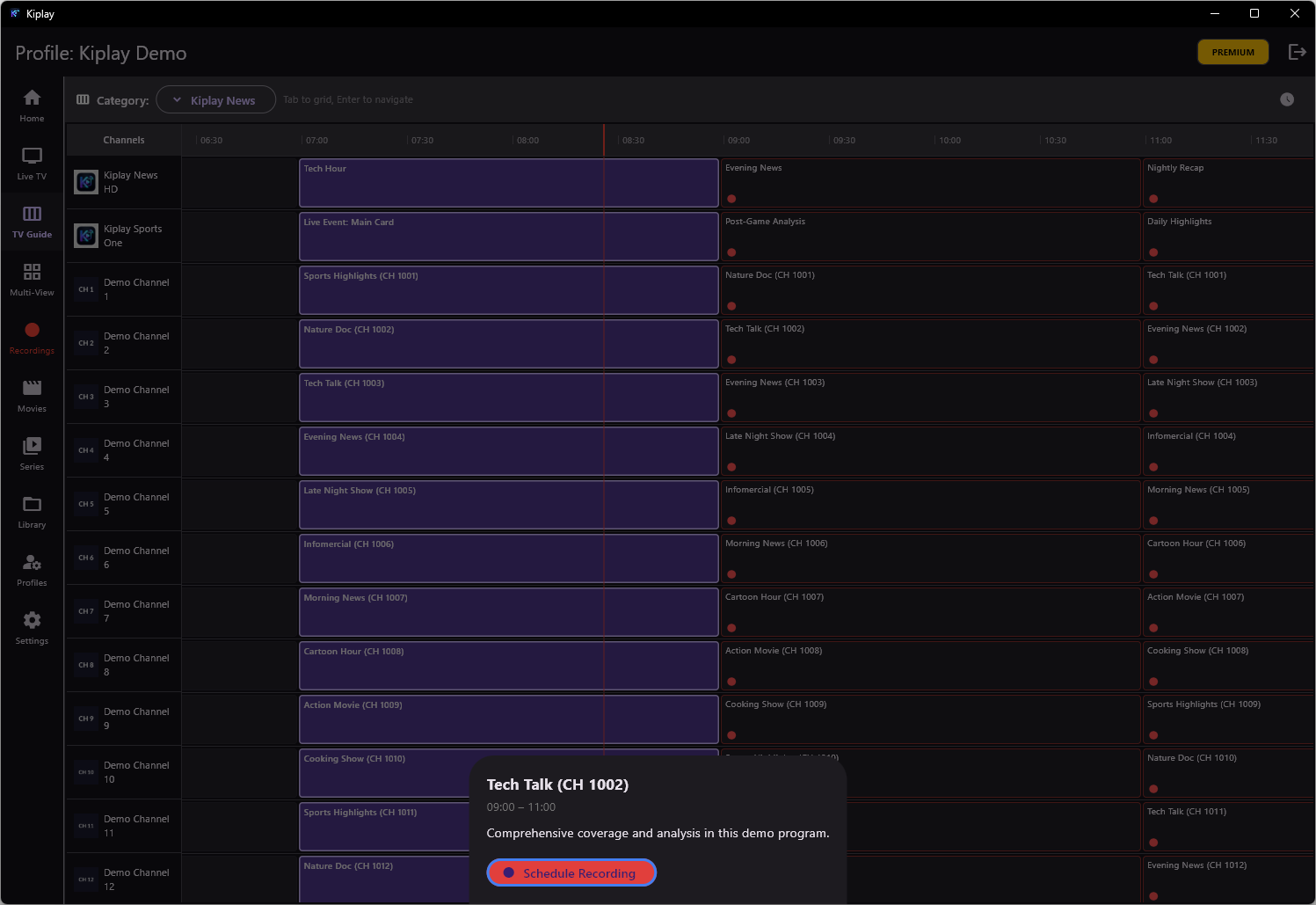Open the clock icon near the timeline
The image size is (1316, 905).
coord(1287,99)
